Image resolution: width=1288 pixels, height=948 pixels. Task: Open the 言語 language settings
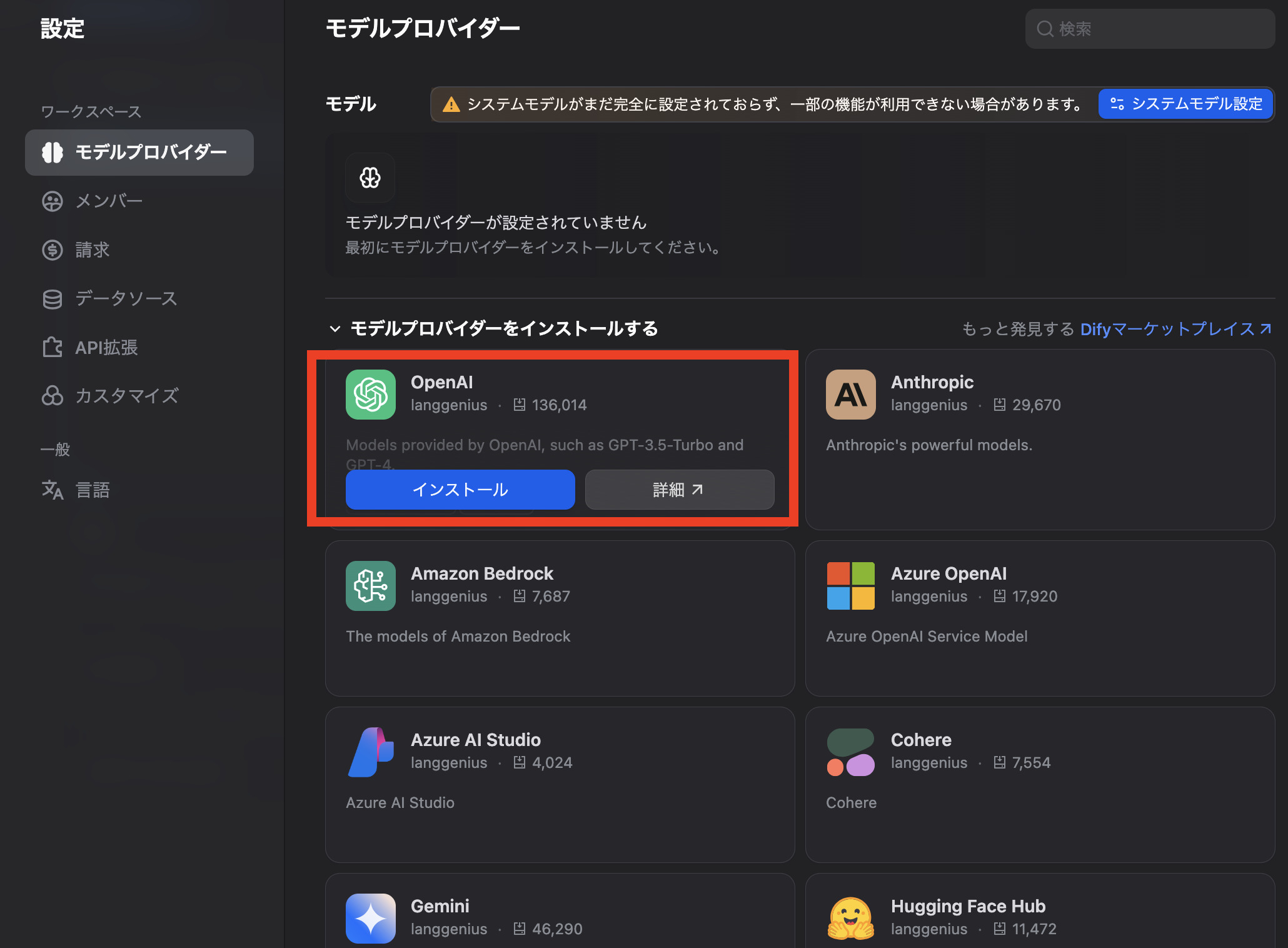(x=139, y=490)
